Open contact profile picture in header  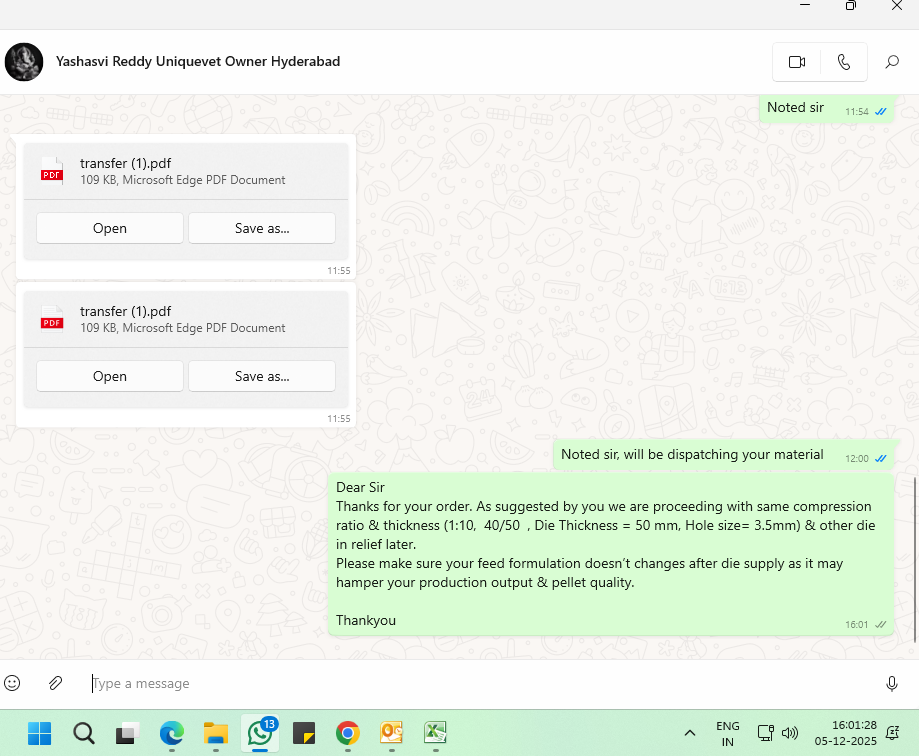point(24,62)
